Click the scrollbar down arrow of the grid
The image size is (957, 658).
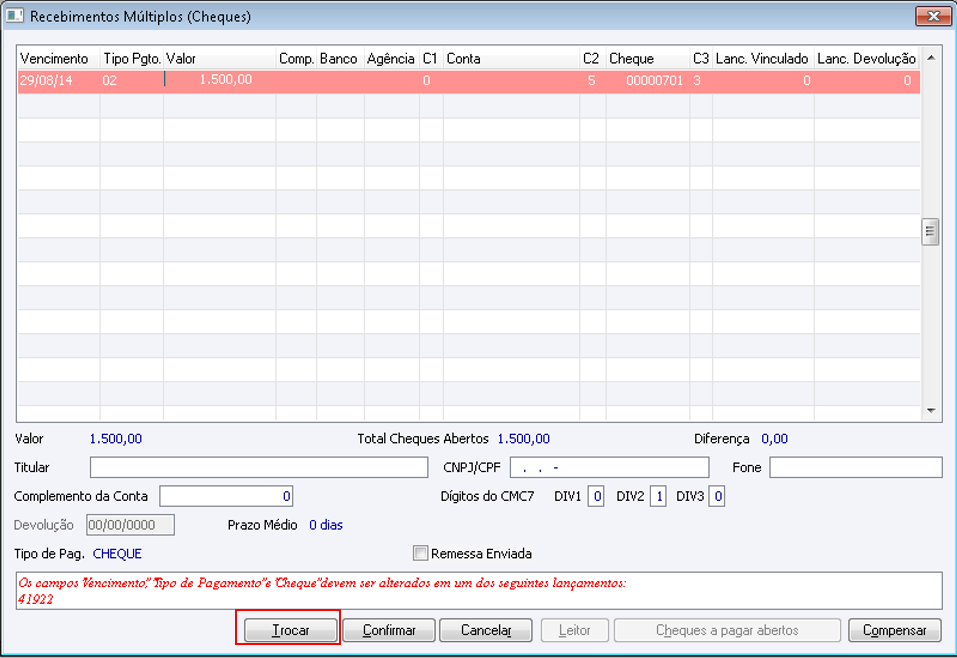(x=931, y=410)
